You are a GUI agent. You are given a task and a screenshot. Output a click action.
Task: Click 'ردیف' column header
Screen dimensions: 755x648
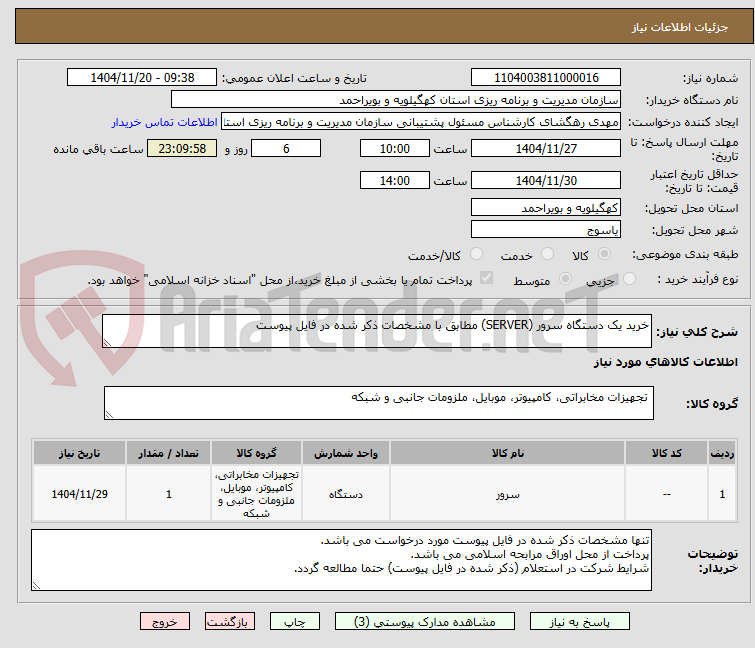[722, 453]
